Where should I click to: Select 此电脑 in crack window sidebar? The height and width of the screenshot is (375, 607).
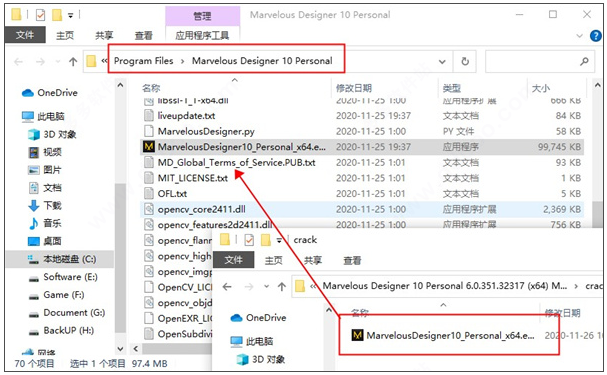(x=252, y=341)
